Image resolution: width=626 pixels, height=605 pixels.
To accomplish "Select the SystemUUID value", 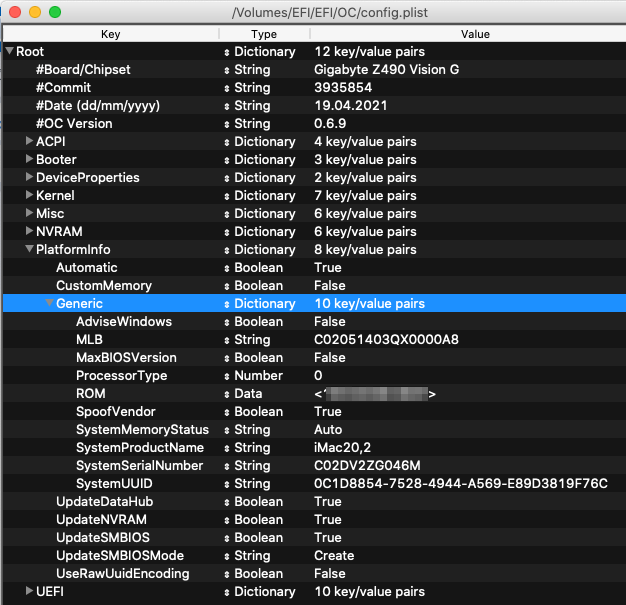I will (461, 484).
